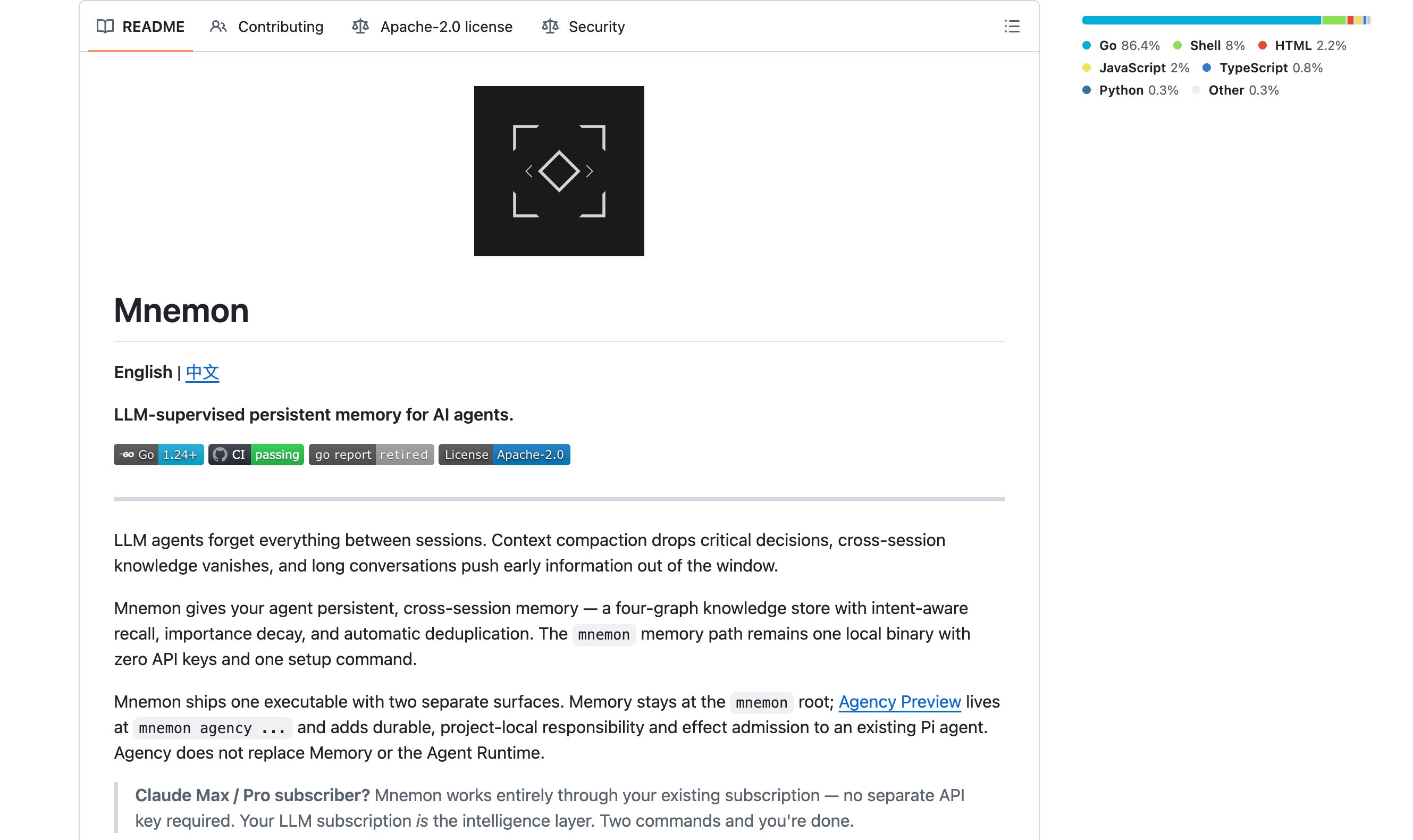Screen dimensions: 1413x840
Task: Click the Shell 8% language entry
Action: tap(1209, 45)
